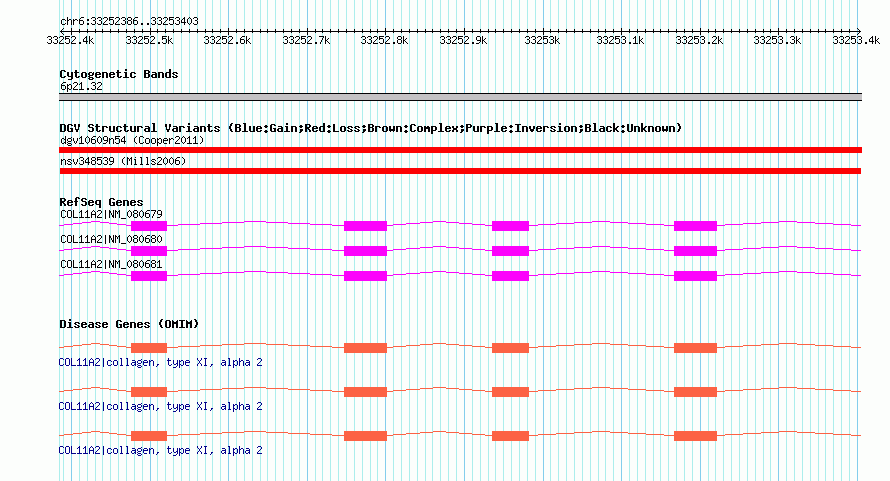890x481 pixels.
Task: Select bottom OMIM gene exon at 33253.2k
Action: (695, 436)
